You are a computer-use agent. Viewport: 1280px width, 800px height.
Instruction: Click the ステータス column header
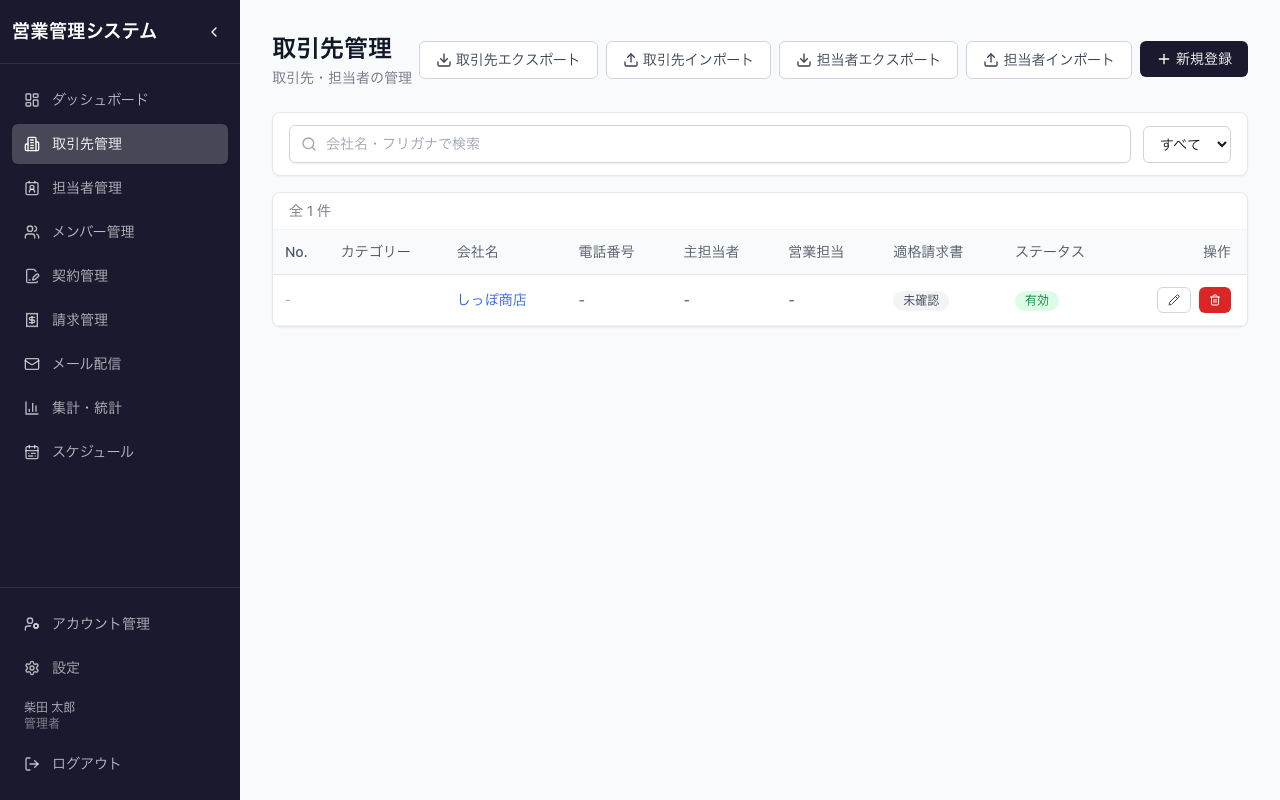point(1050,252)
